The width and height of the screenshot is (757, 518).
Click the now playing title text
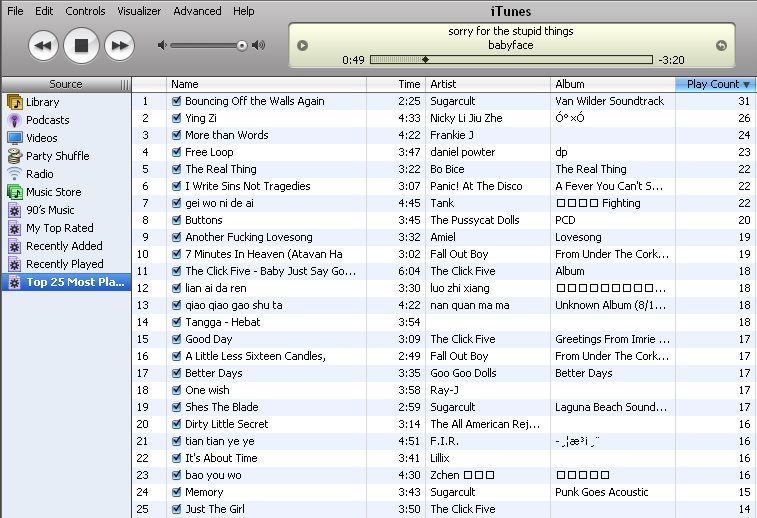pos(511,31)
